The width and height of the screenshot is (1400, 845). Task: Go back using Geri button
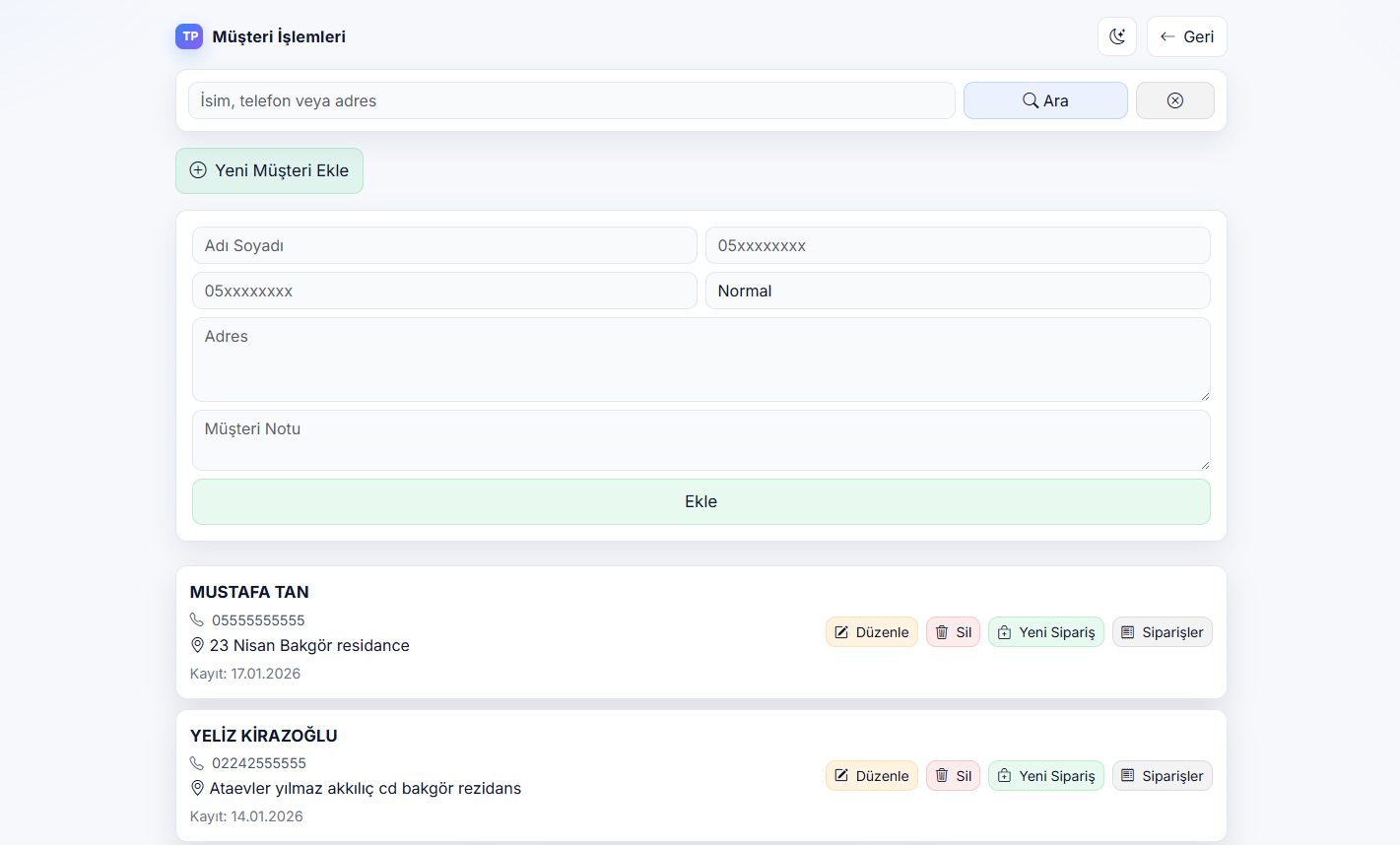click(1186, 36)
